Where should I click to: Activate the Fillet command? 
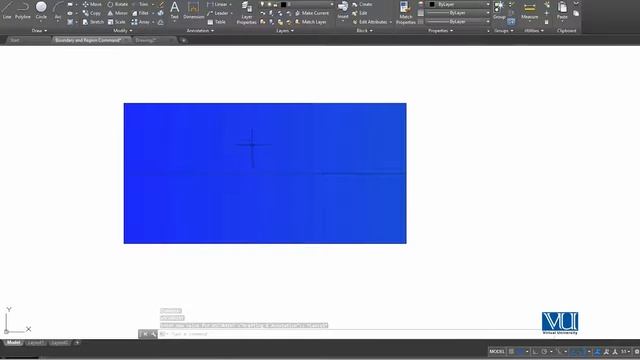click(140, 13)
